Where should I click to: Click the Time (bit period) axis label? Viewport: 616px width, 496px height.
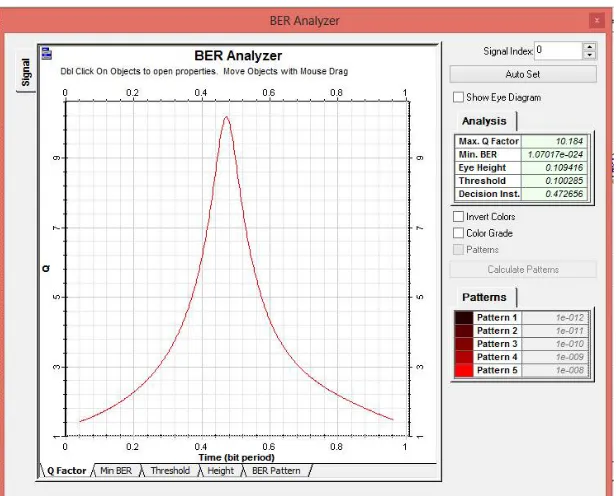pos(236,458)
